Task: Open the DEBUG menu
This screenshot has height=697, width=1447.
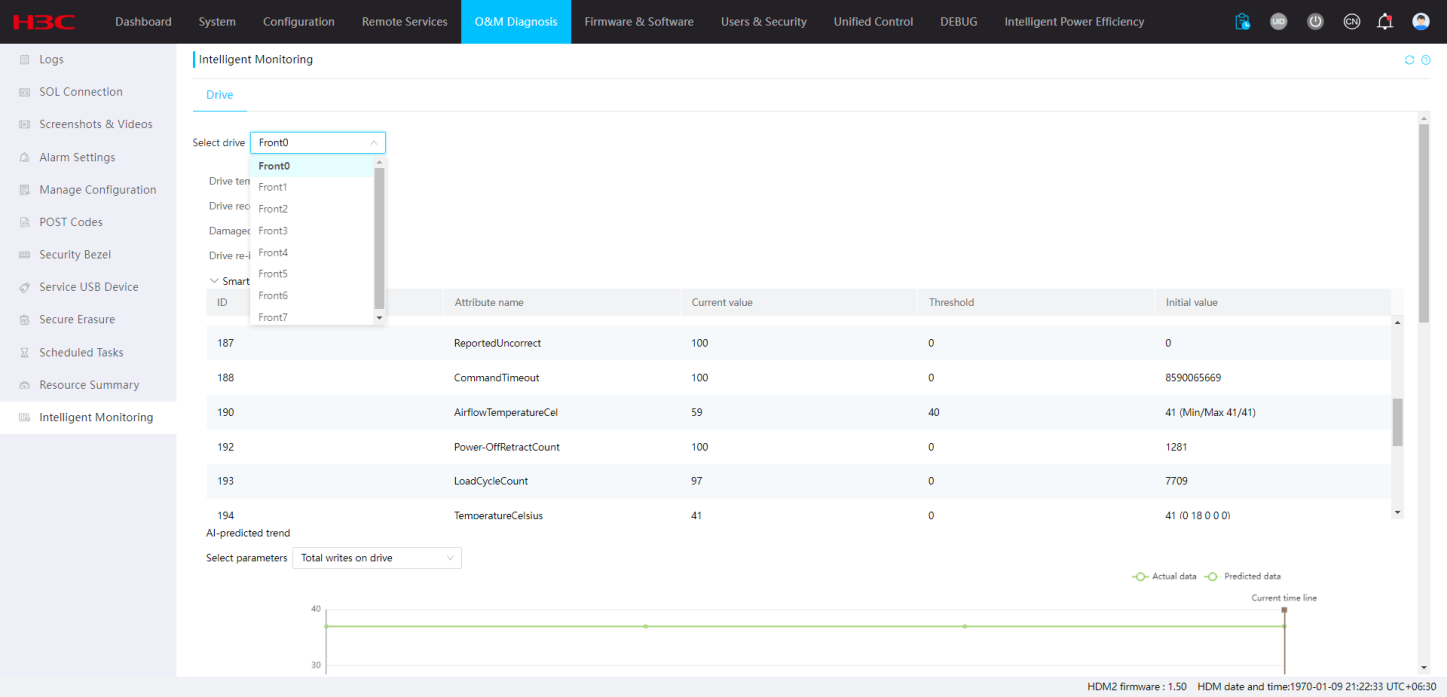Action: point(959,21)
